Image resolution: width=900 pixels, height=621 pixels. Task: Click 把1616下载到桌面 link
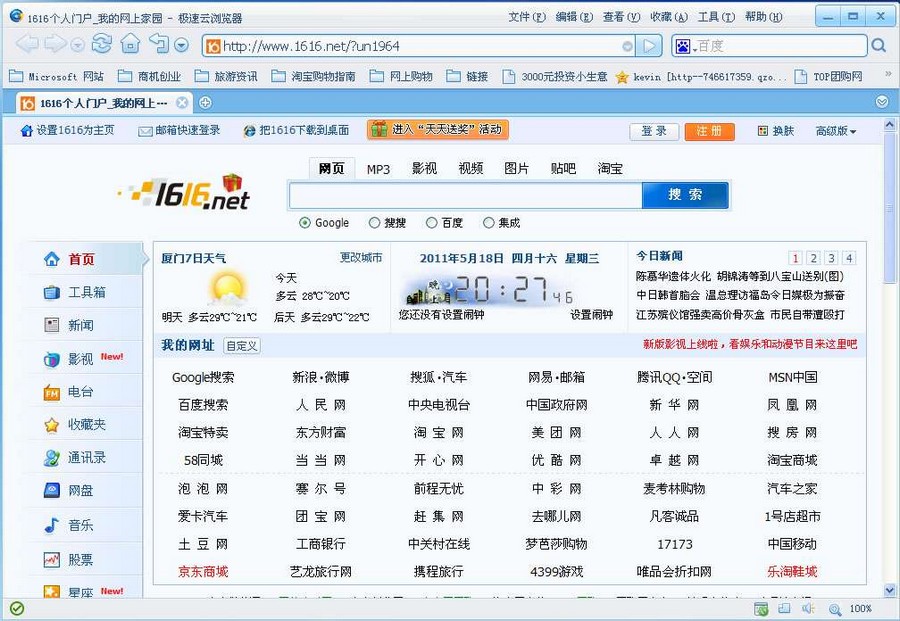(x=296, y=130)
